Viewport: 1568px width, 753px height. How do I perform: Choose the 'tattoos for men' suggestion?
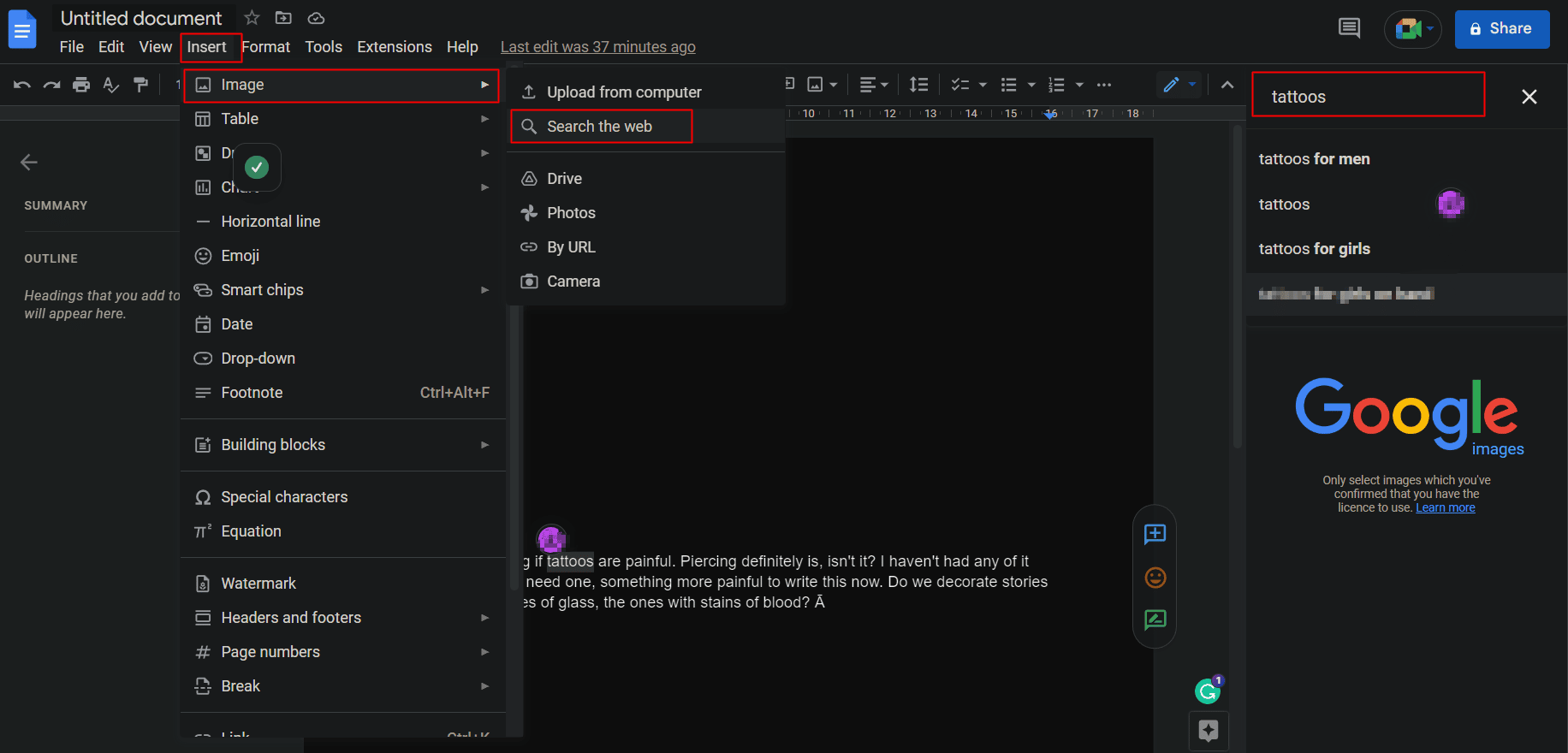1315,159
